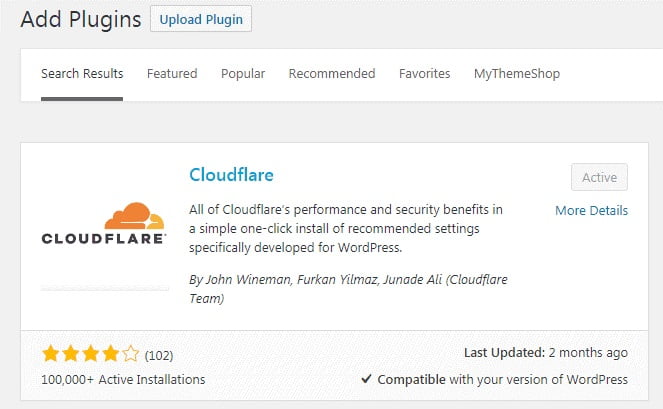Click the 100,000+ Active Installations text
Viewport: 663px width, 409px height.
coord(123,379)
